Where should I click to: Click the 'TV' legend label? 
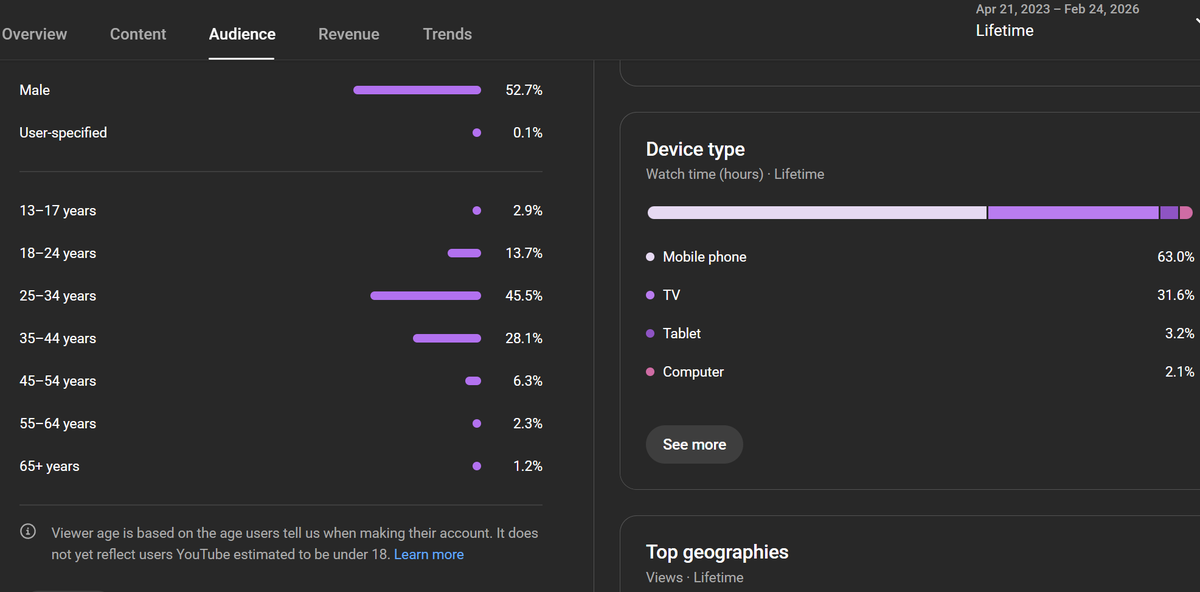pos(671,295)
